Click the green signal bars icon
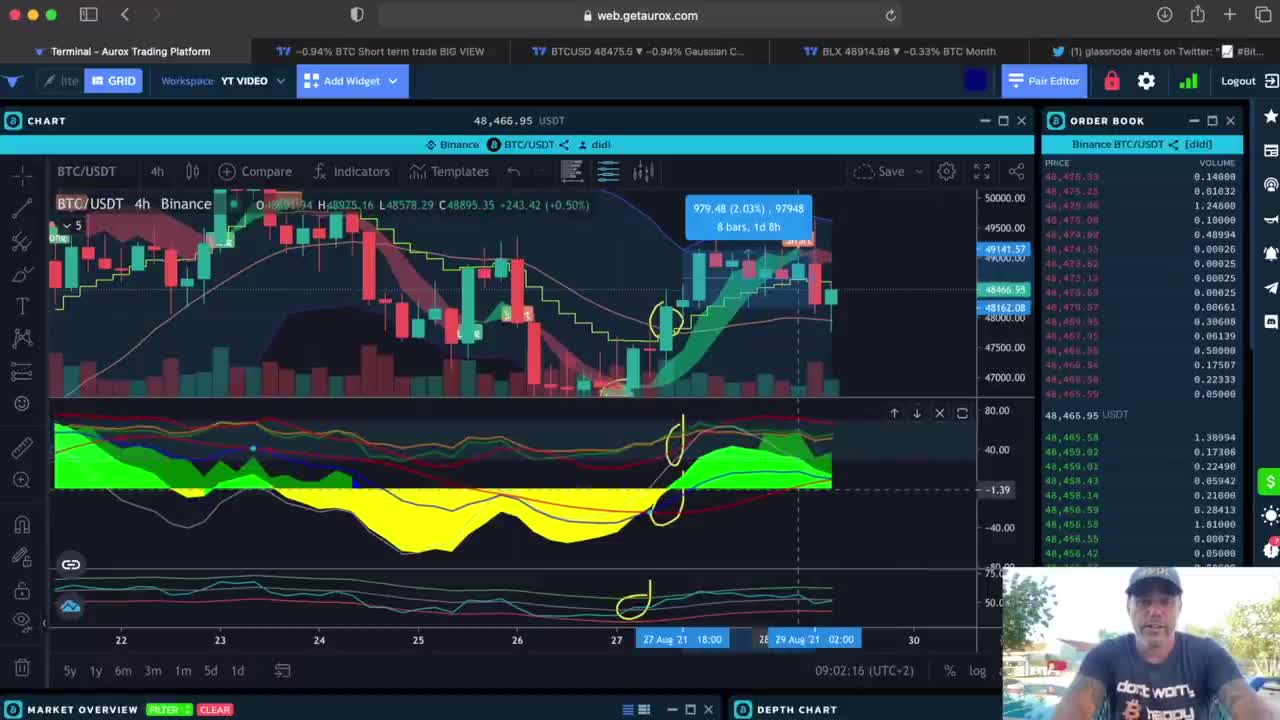 click(1188, 81)
